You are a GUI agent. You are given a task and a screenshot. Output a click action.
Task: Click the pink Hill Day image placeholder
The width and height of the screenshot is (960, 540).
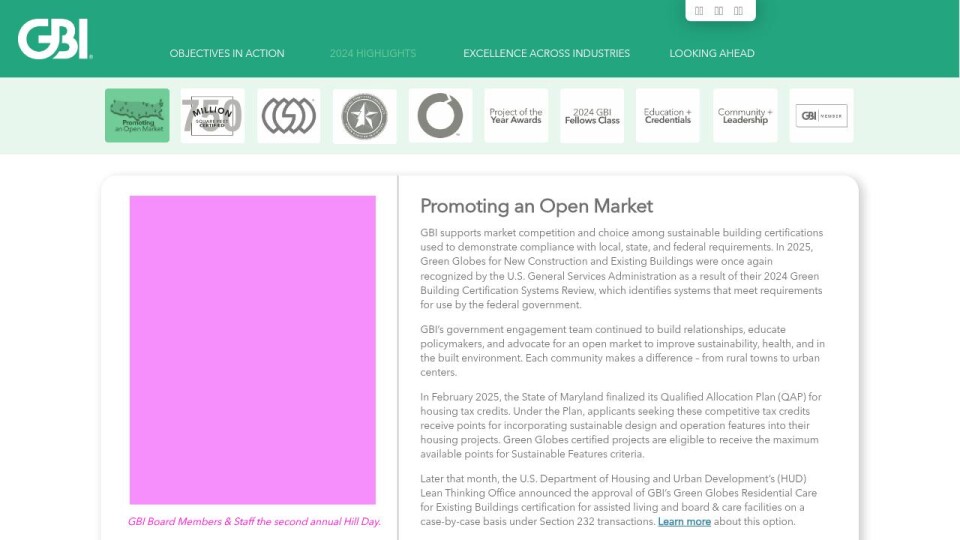point(253,350)
